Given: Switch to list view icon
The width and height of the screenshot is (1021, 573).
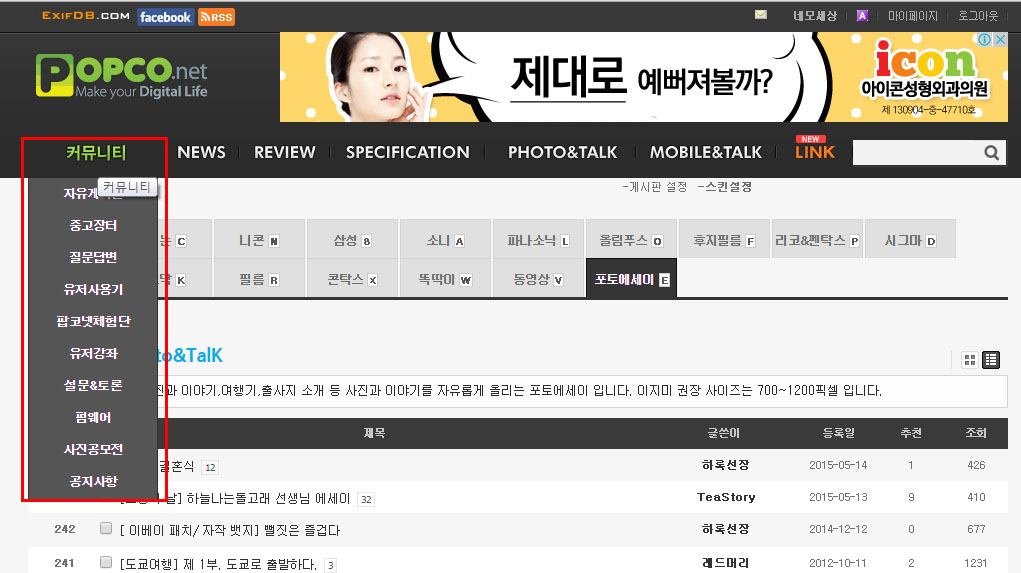Looking at the screenshot, I should 991,360.
